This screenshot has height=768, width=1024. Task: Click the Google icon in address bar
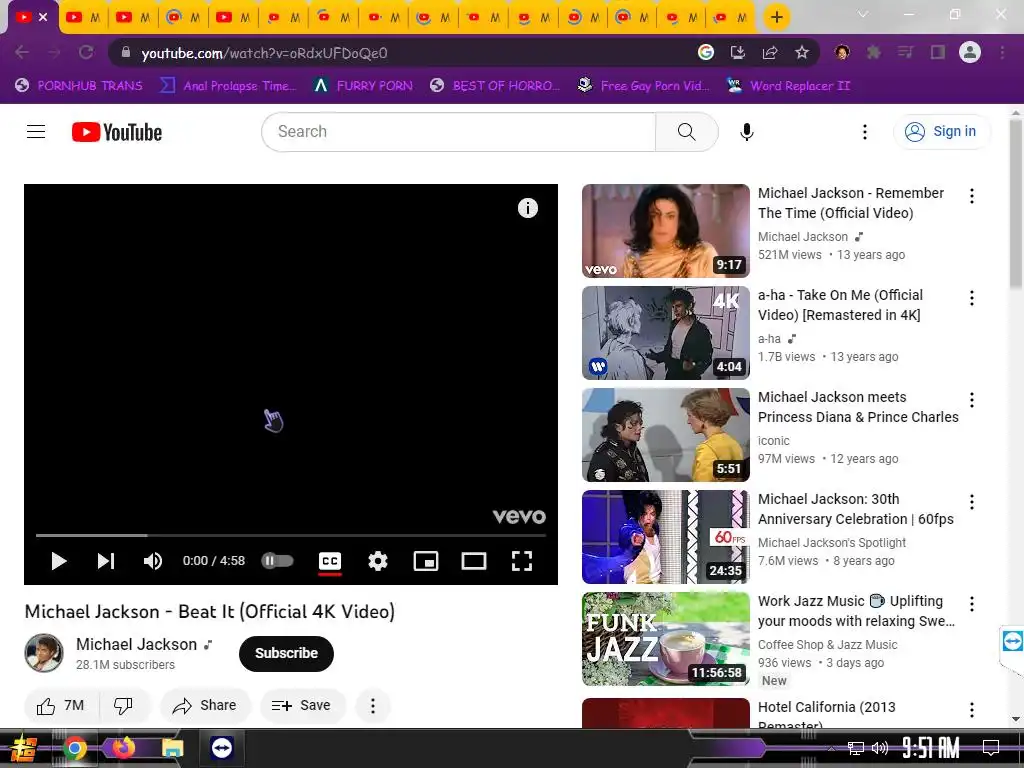(706, 52)
